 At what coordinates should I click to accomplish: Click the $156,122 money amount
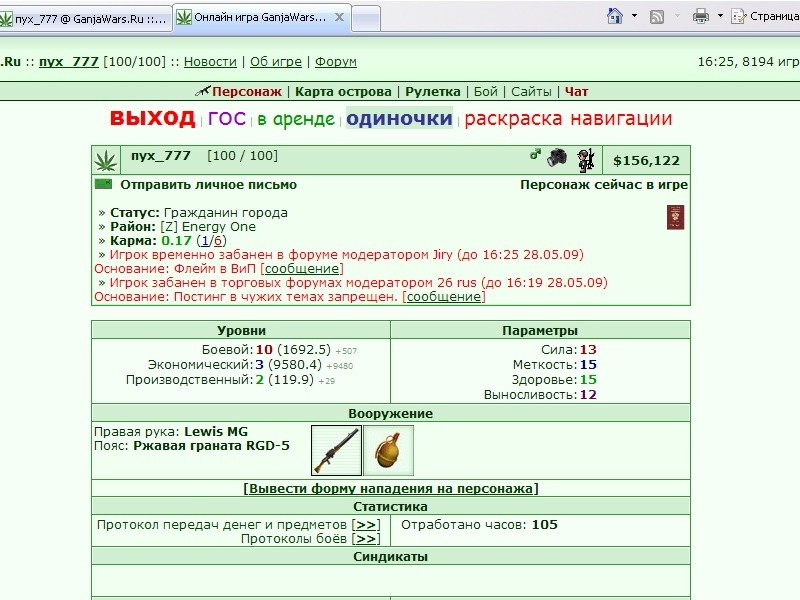(x=646, y=161)
